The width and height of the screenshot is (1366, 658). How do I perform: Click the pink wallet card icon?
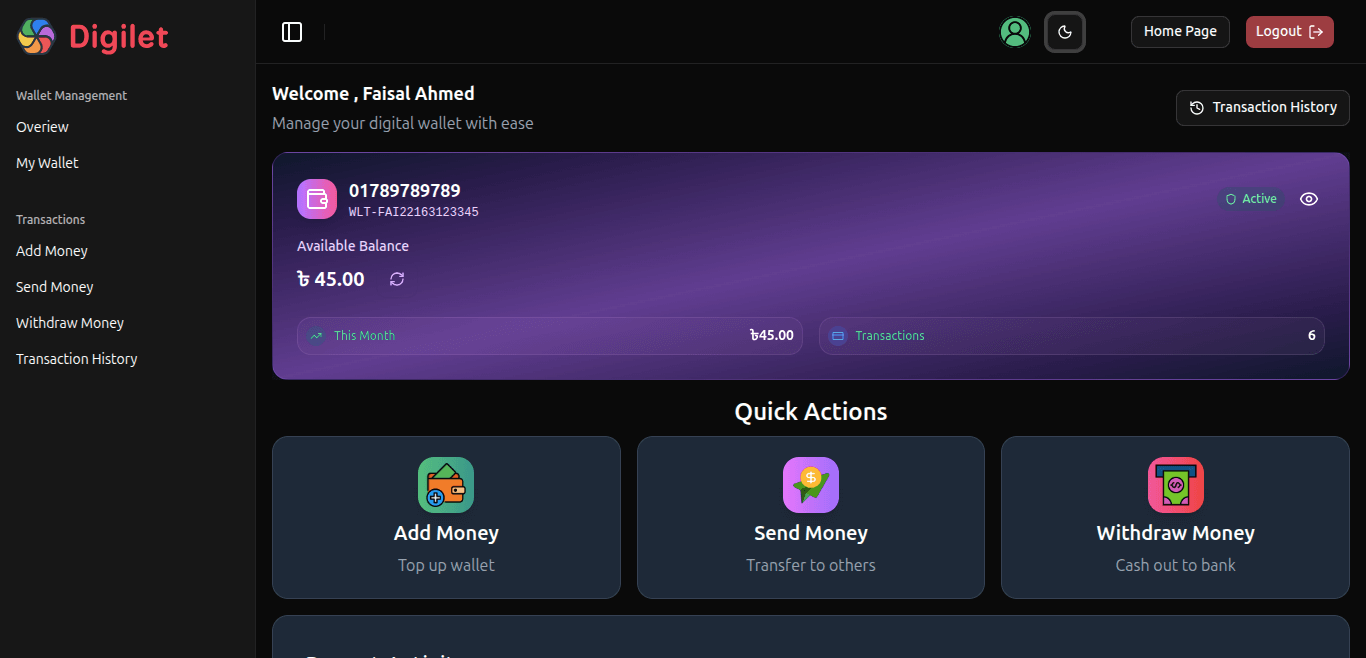tap(317, 199)
